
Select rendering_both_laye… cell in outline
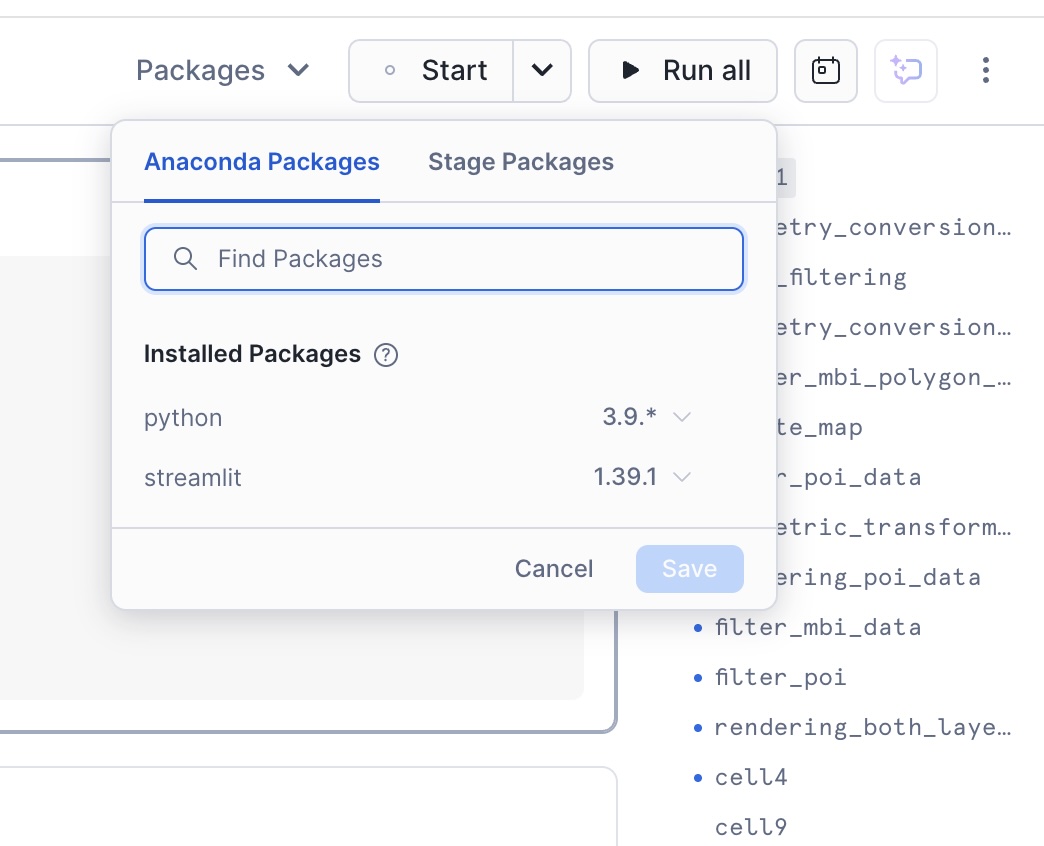pos(861,727)
